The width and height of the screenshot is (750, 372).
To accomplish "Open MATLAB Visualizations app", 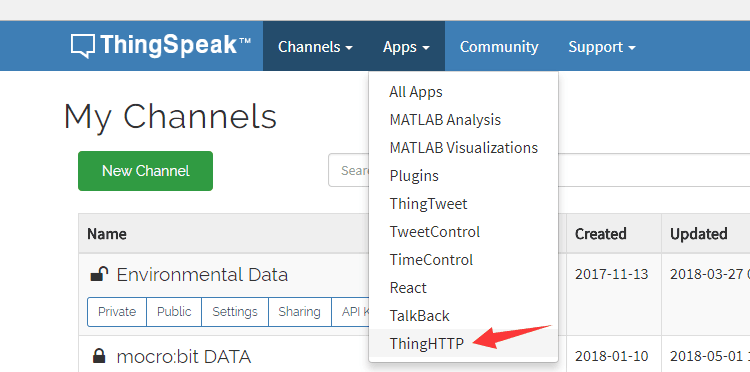I will pos(463,148).
